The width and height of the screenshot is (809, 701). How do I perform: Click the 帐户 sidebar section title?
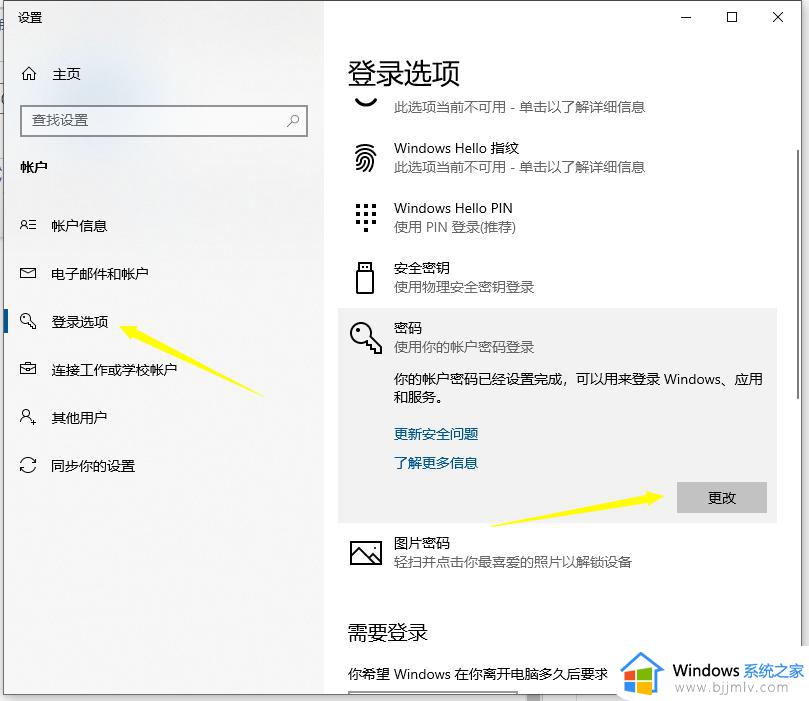coord(34,167)
